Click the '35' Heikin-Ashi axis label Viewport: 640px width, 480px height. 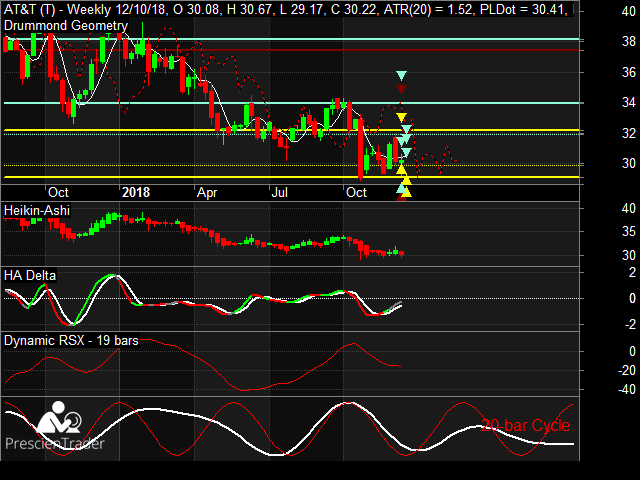(629, 232)
